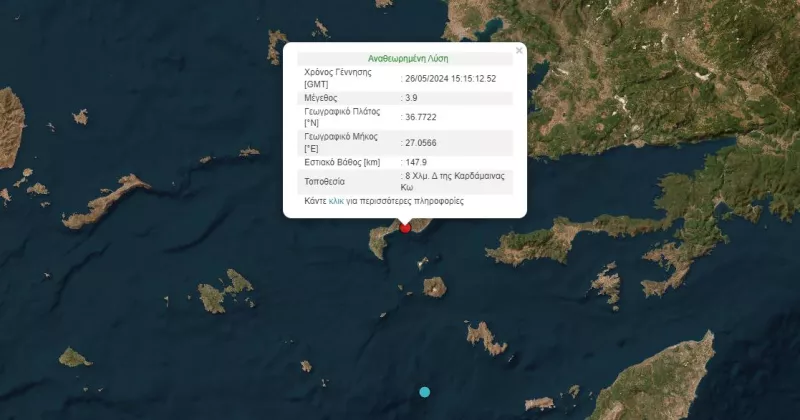The image size is (800, 420).
Task: Click the 'Χρόνος Γέννησης [GMT]' label
Action: coord(338,78)
